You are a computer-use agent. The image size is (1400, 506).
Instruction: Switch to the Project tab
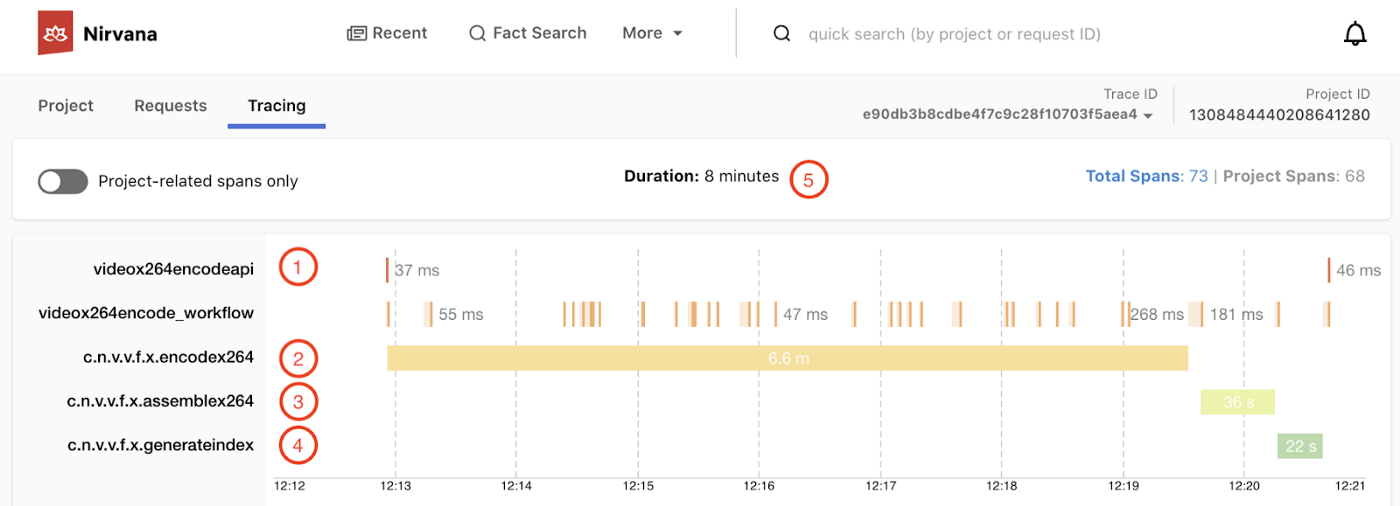[x=66, y=105]
